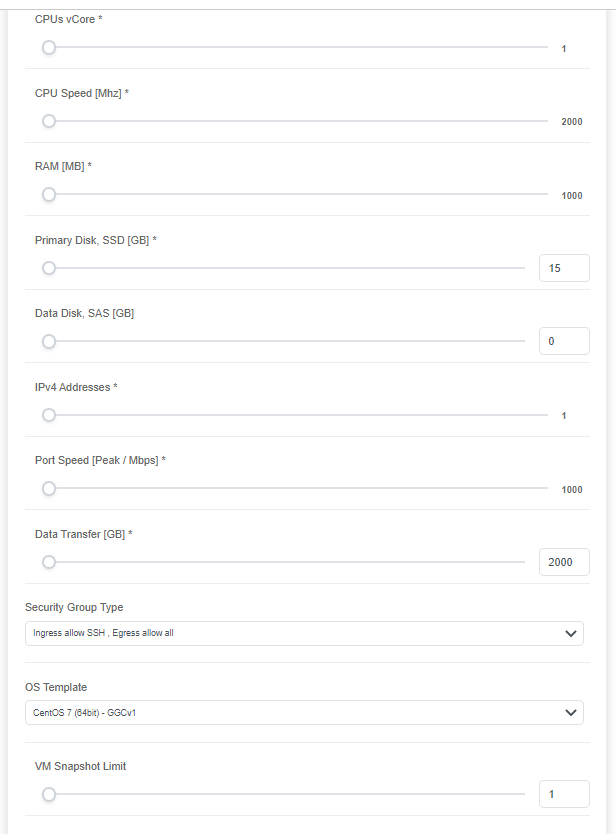Open the Security Group Type dropdown
The image size is (616, 834).
pyautogui.click(x=304, y=633)
